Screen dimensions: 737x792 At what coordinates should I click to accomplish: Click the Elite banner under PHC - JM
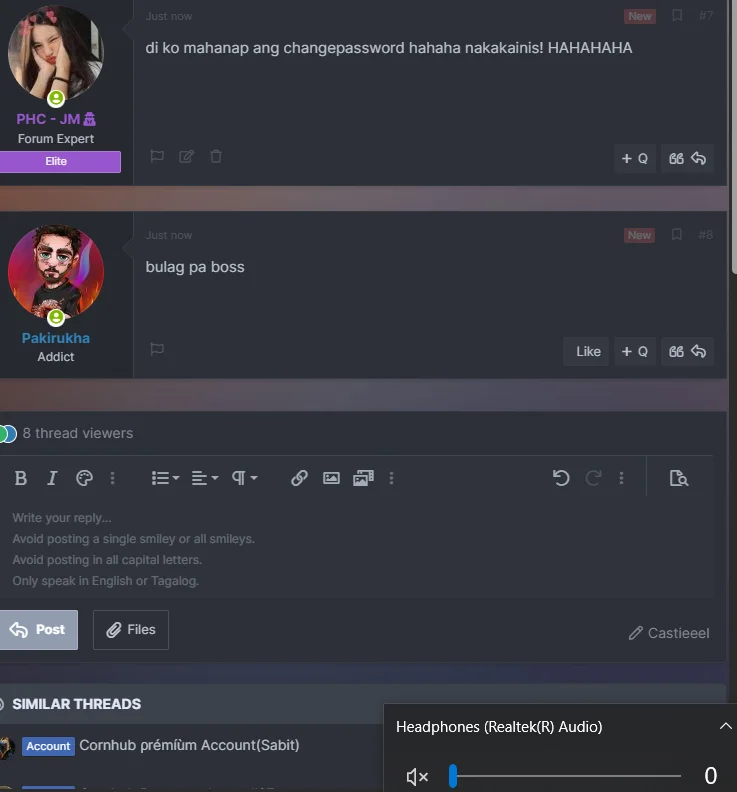click(60, 162)
